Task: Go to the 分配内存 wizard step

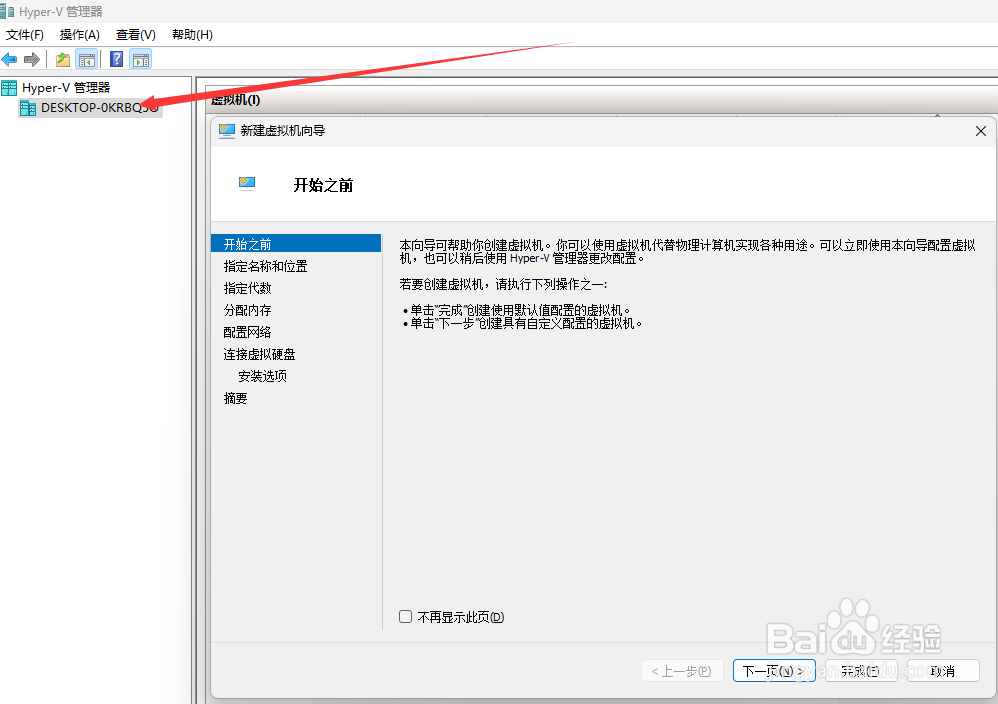Action: [x=248, y=310]
